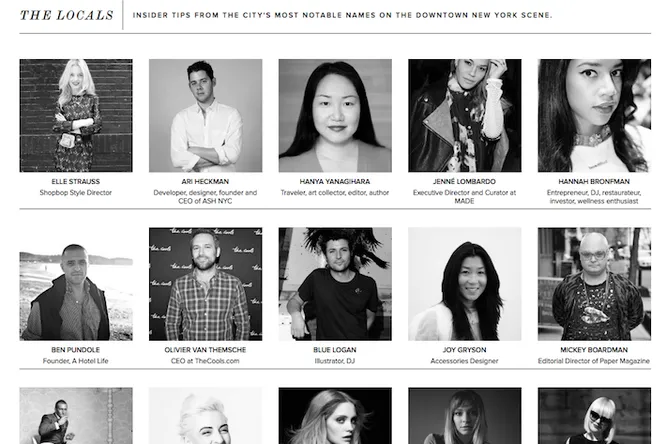Open the Olivier Van Themsche name link
Screen dimensions: 666x444
pyautogui.click(x=205, y=350)
